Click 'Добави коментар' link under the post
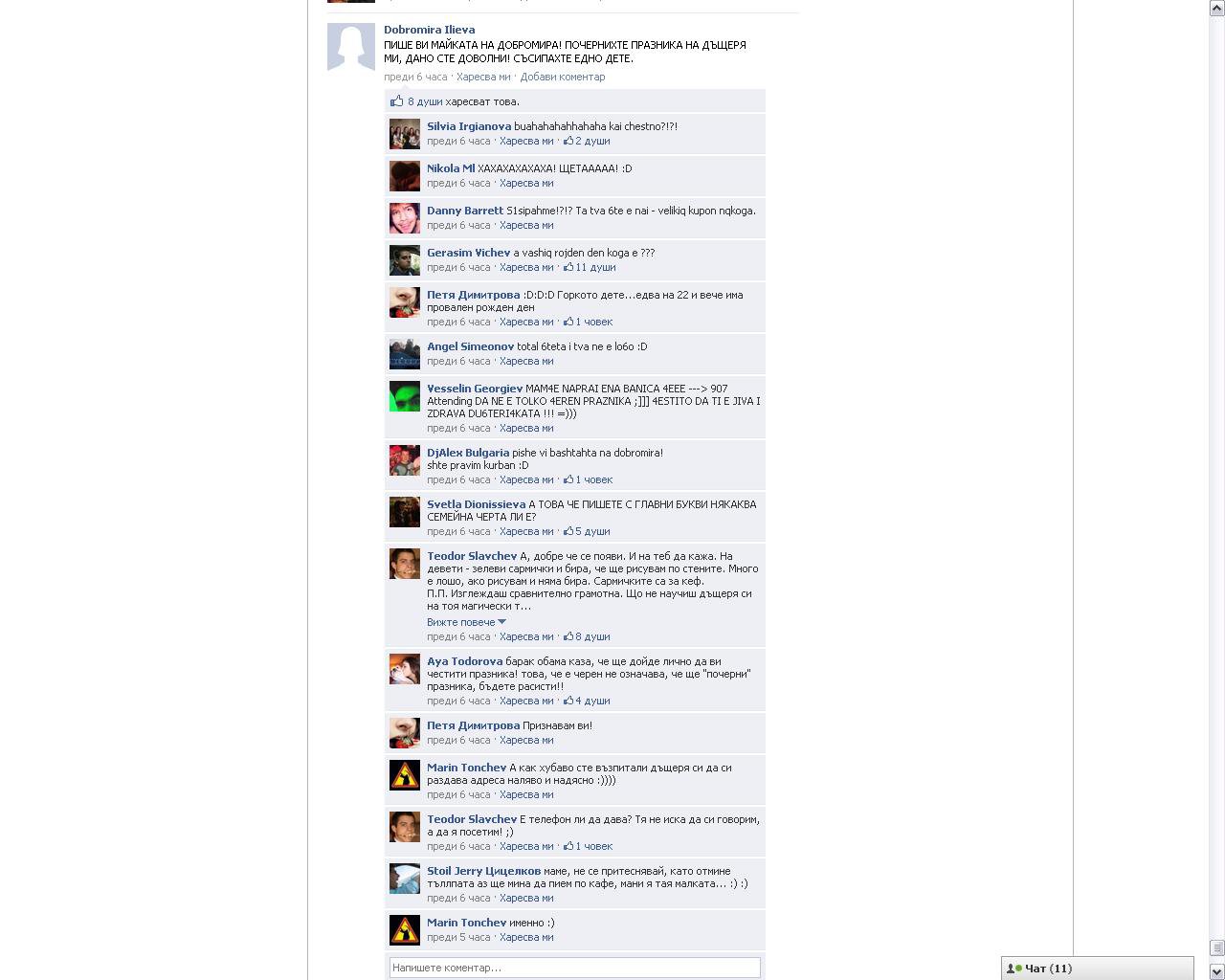 click(x=563, y=77)
